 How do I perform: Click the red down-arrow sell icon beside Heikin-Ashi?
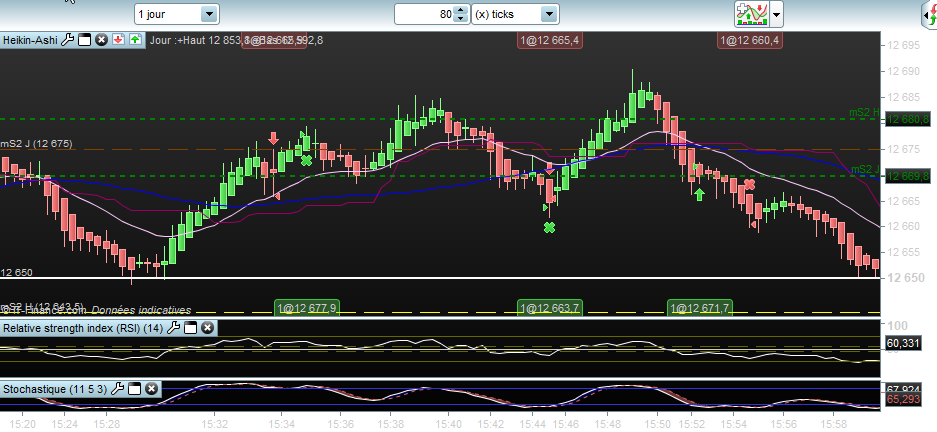coord(118,40)
